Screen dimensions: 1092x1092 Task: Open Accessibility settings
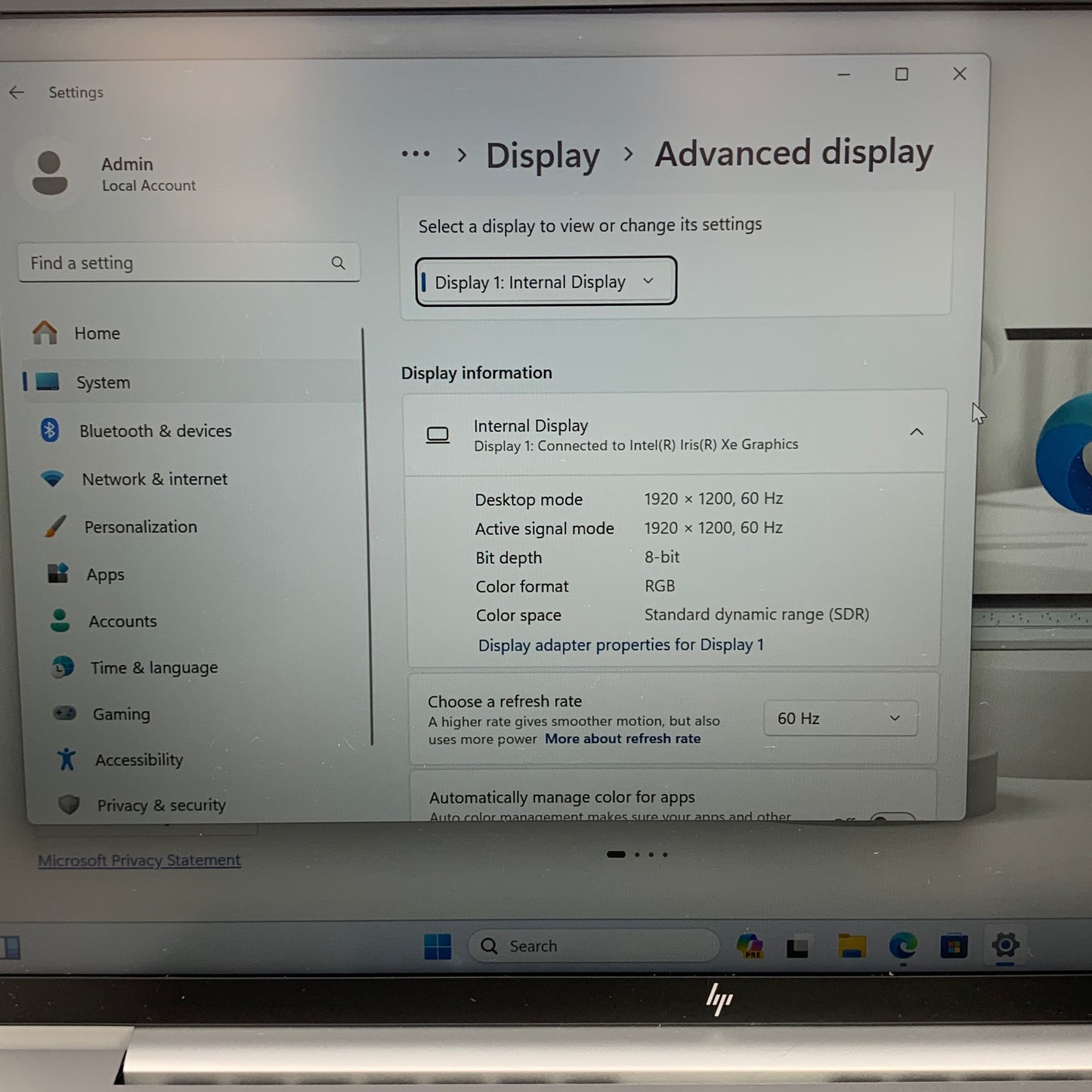pos(139,759)
